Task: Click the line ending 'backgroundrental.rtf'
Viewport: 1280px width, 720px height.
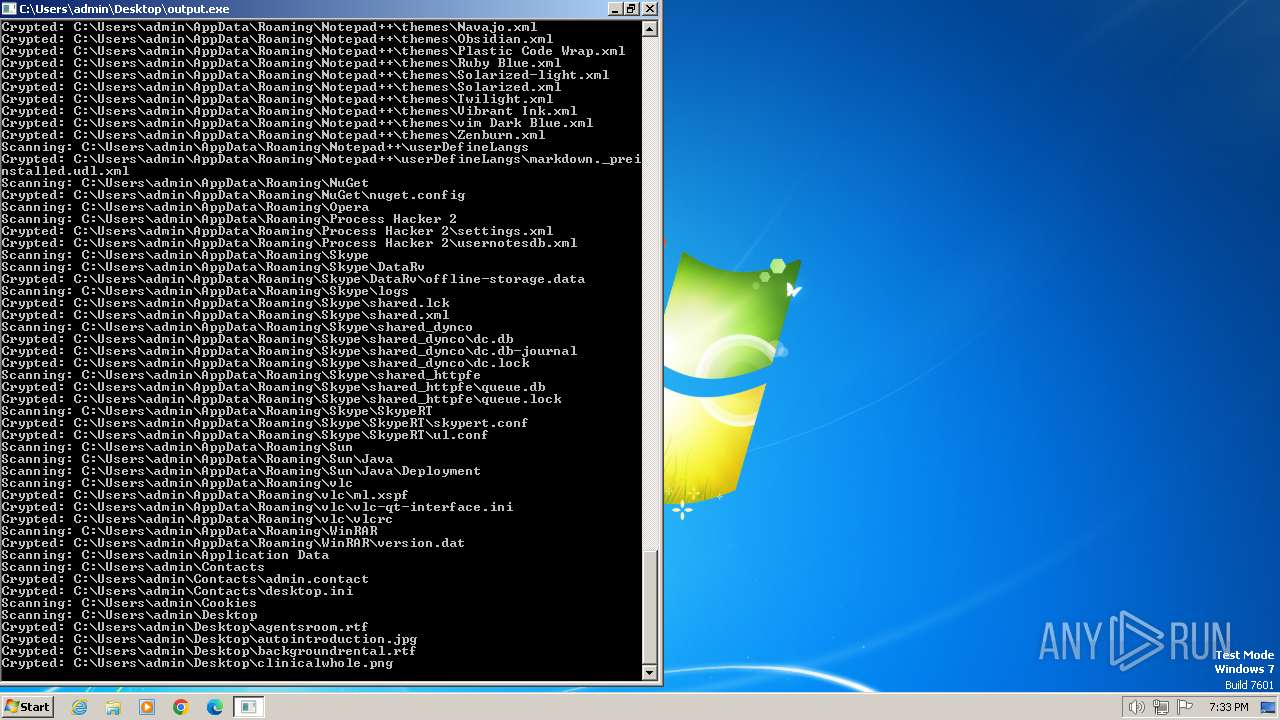Action: 209,651
